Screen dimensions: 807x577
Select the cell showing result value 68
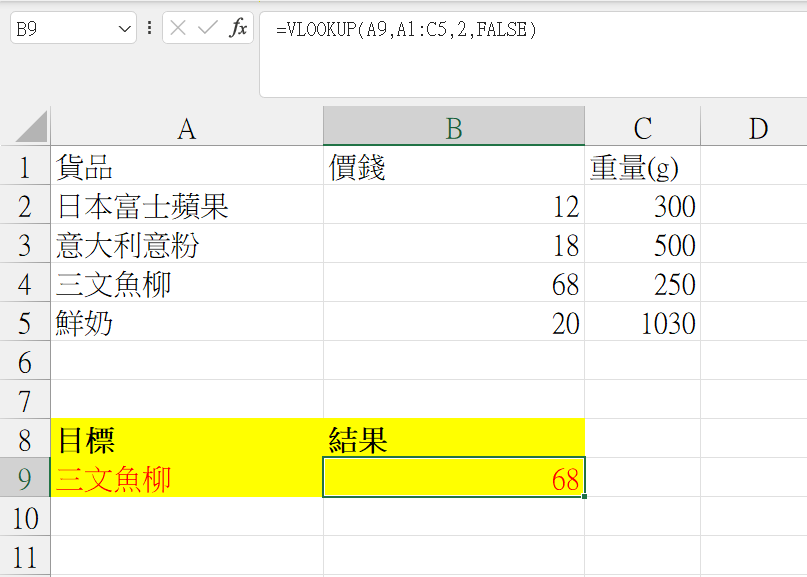click(453, 479)
